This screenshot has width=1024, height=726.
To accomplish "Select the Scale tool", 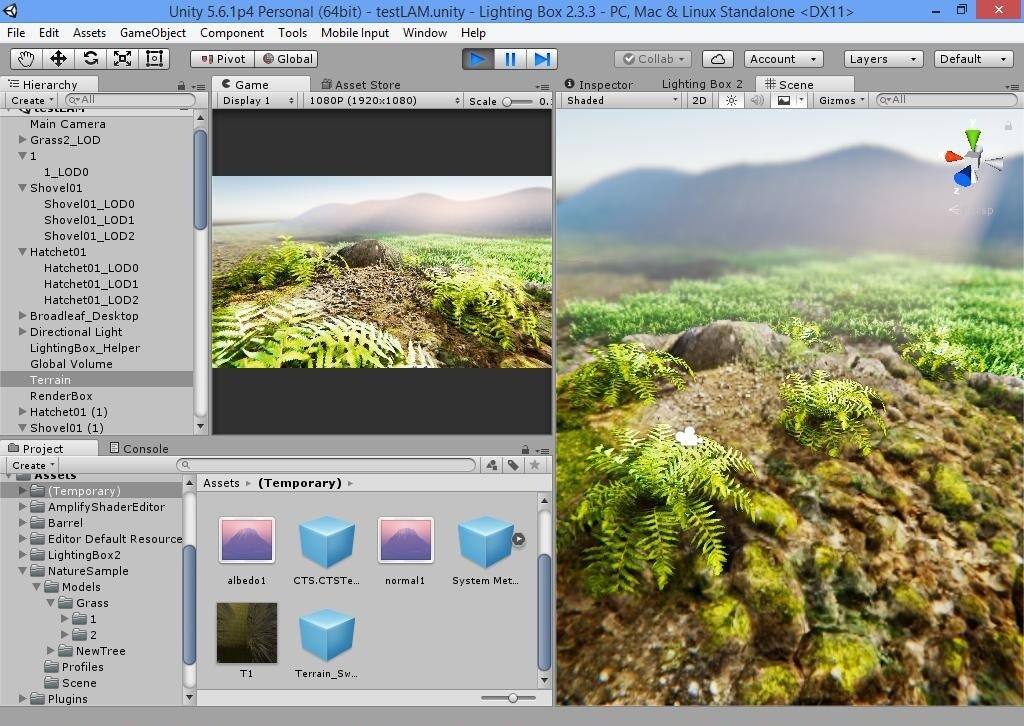I will 122,59.
